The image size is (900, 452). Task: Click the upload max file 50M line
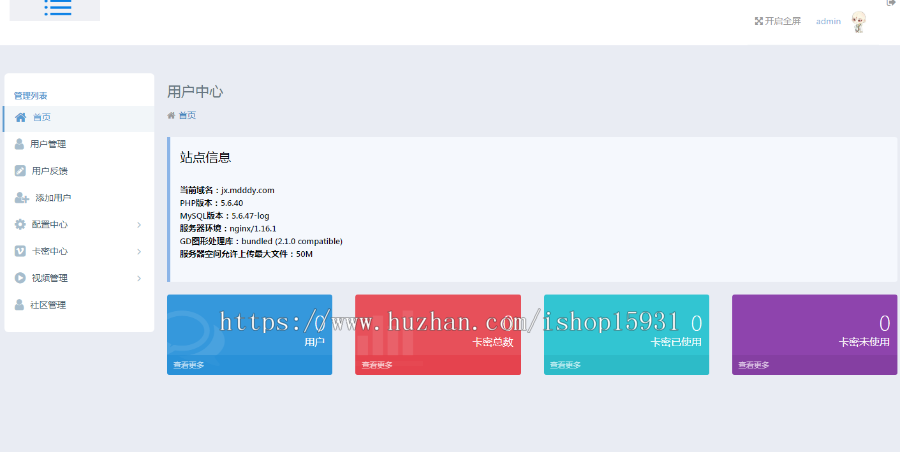(x=246, y=254)
